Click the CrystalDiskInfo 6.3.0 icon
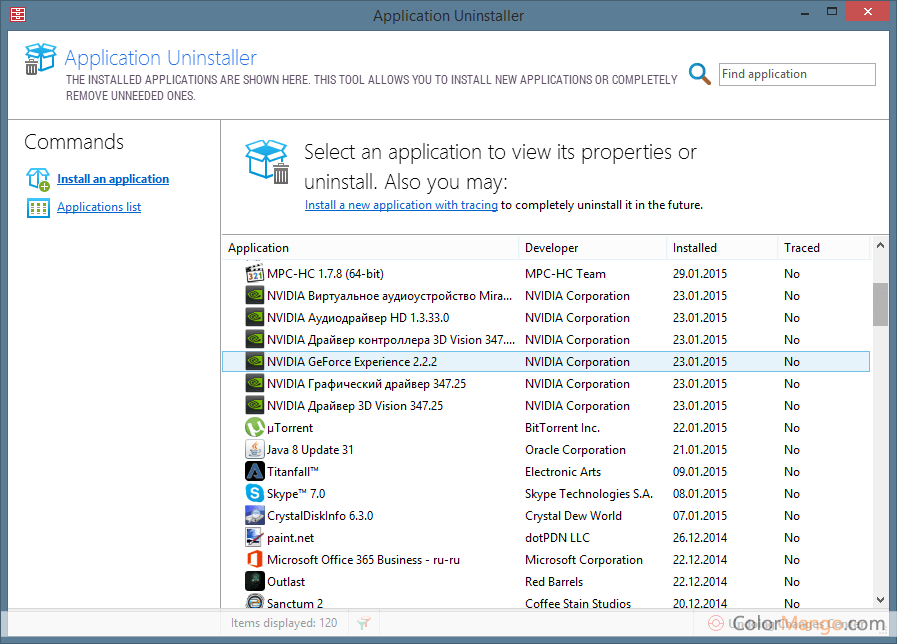897x644 pixels. [x=255, y=515]
